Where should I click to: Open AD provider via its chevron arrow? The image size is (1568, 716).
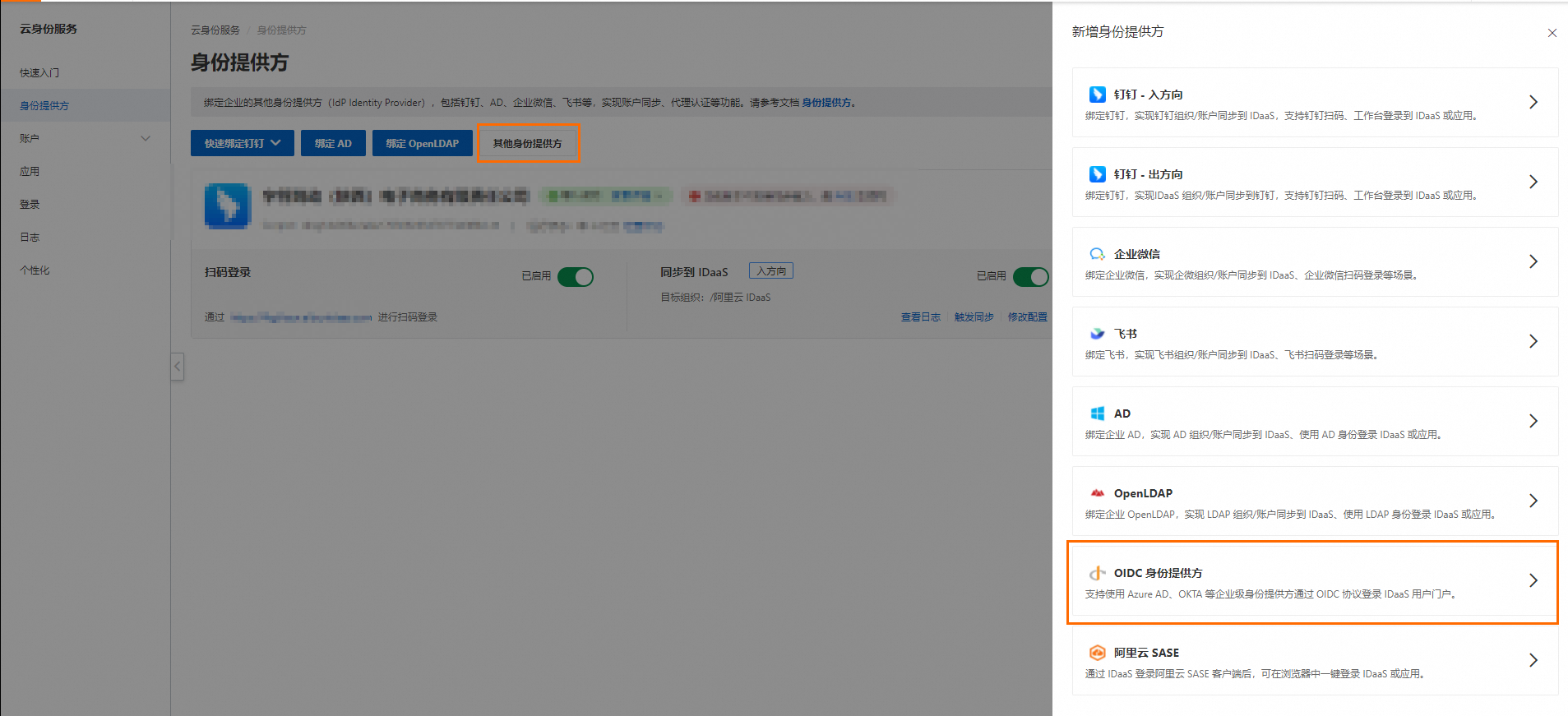[x=1533, y=421]
